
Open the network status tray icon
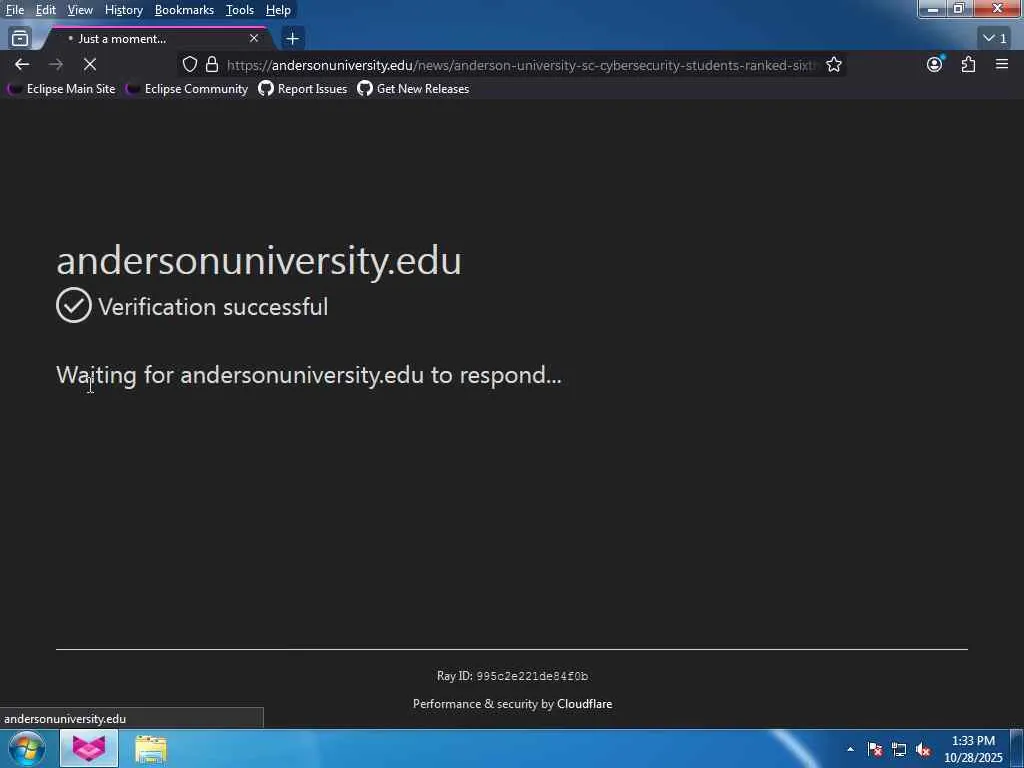pos(899,750)
